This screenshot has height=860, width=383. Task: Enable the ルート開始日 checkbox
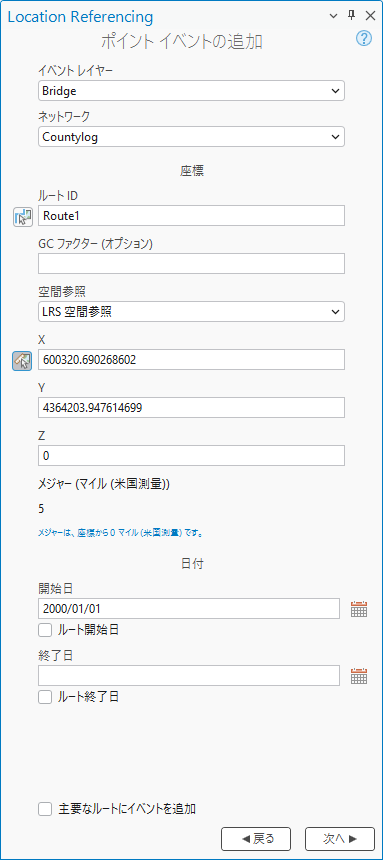[45, 630]
